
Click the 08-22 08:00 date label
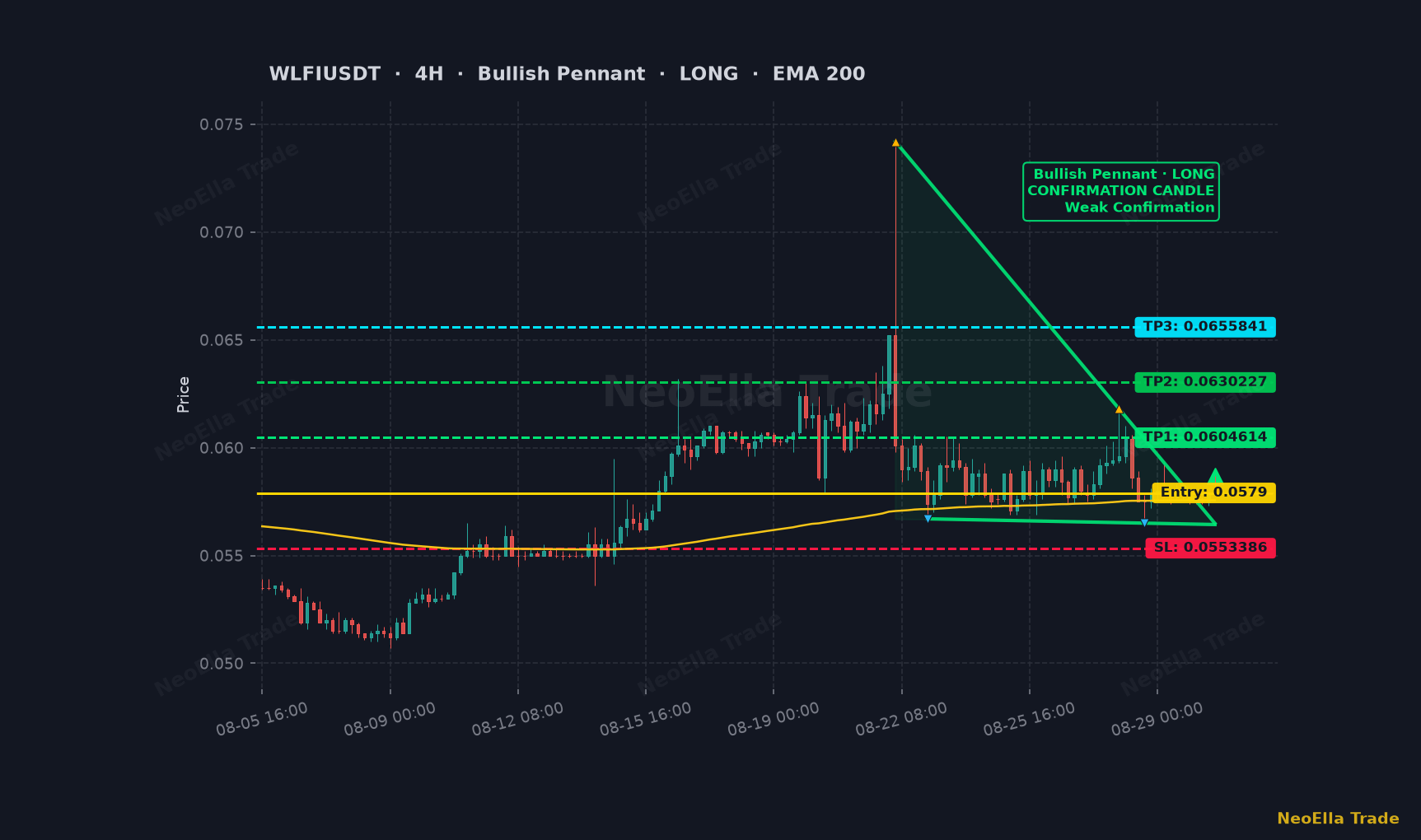(x=901, y=719)
